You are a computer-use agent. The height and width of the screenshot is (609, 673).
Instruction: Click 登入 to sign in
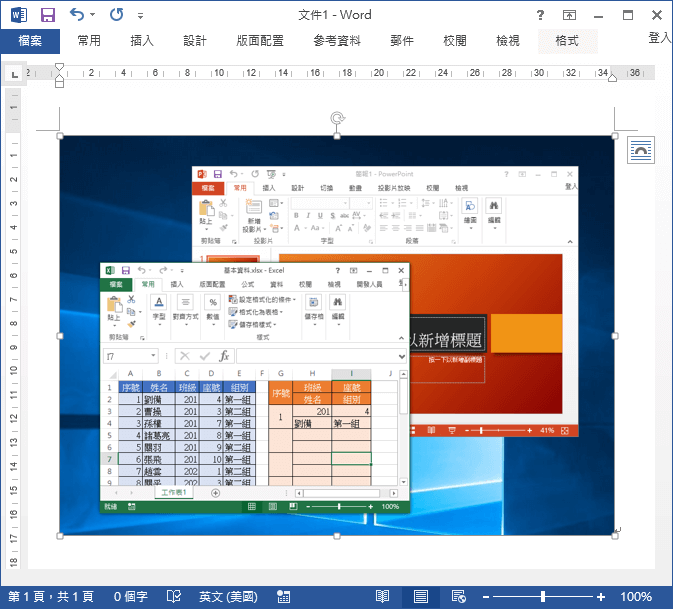click(659, 38)
